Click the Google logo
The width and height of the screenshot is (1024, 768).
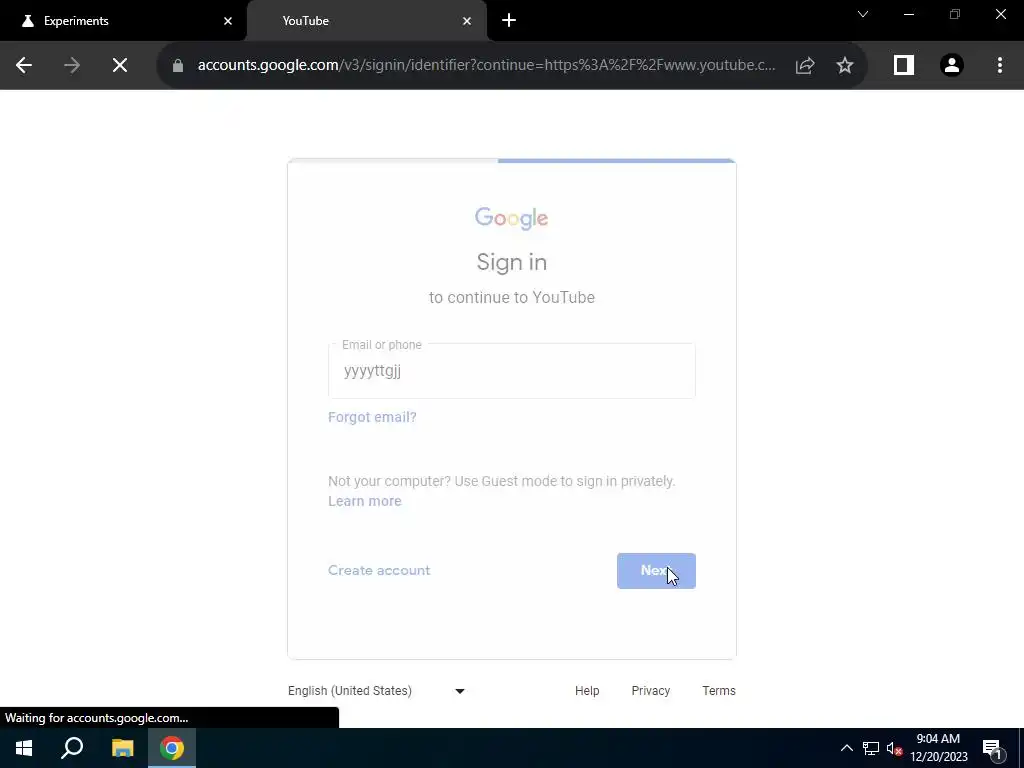[x=511, y=218]
